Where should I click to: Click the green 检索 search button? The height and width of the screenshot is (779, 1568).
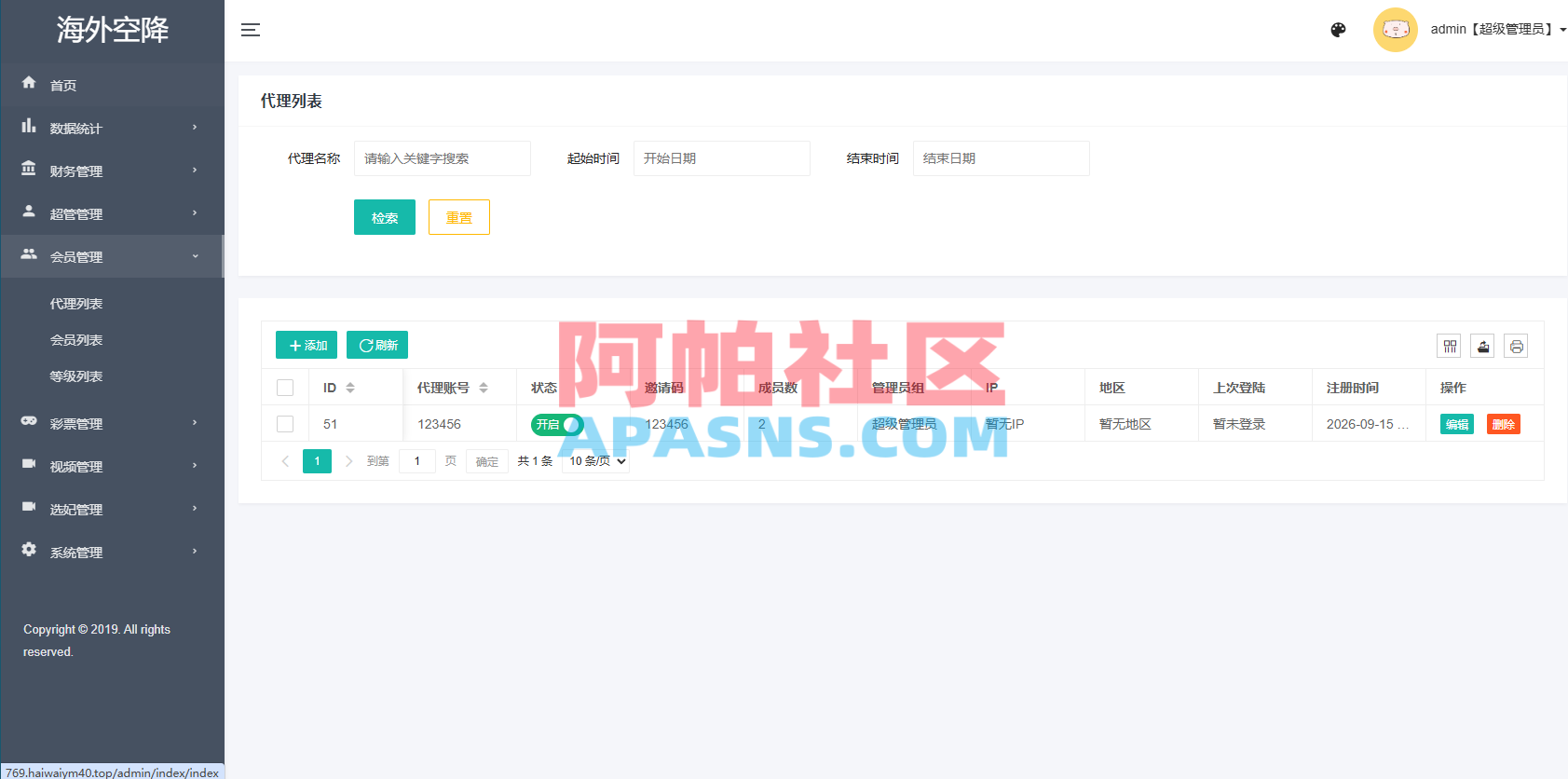pyautogui.click(x=385, y=217)
